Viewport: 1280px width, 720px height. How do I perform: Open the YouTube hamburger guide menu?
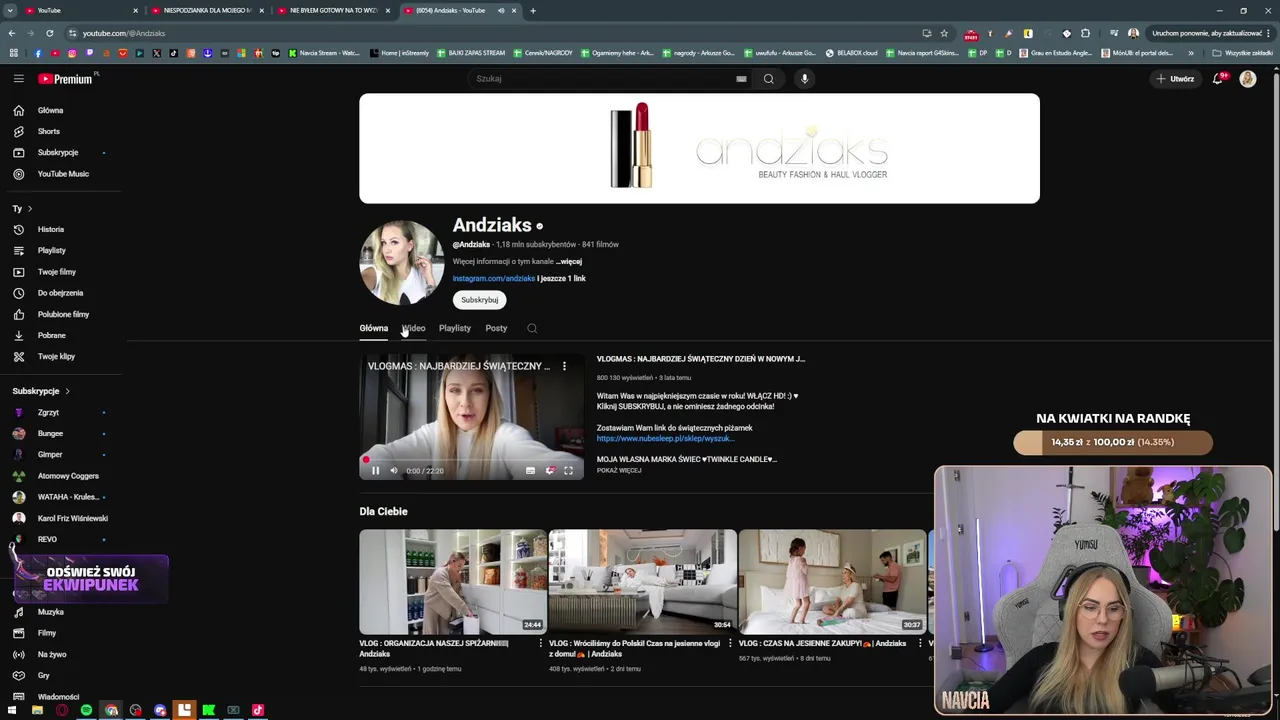(x=18, y=78)
